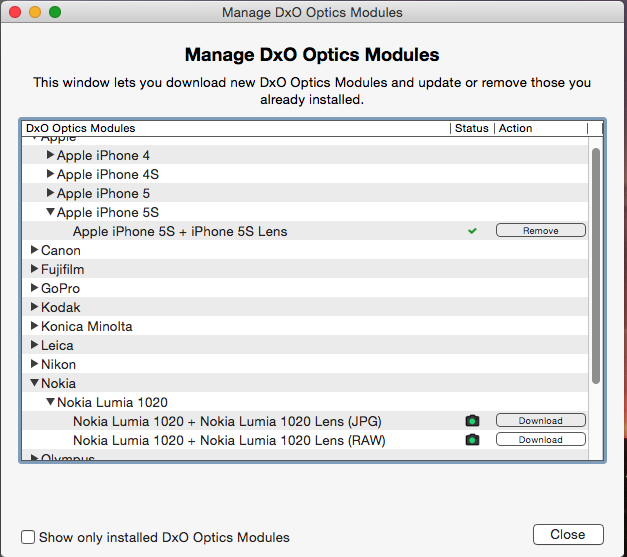Image resolution: width=627 pixels, height=557 pixels.
Task: Expand the Kodak brand group
Action: (x=34, y=307)
